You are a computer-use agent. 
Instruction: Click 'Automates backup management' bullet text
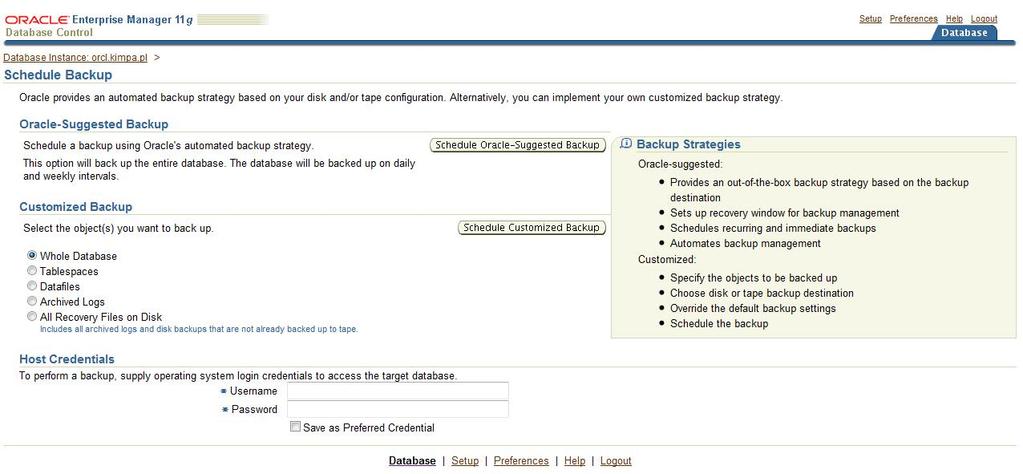point(746,243)
